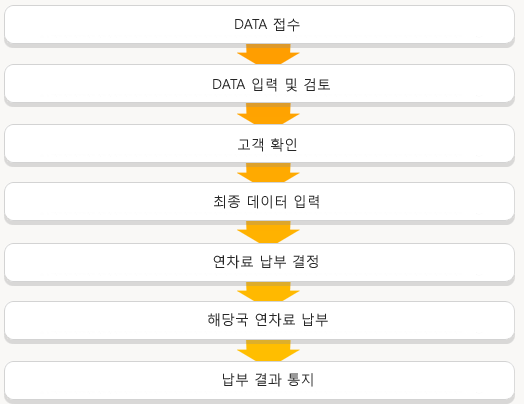Open the 납부 결과 통지 box
The width and height of the screenshot is (524, 404).
tap(259, 380)
